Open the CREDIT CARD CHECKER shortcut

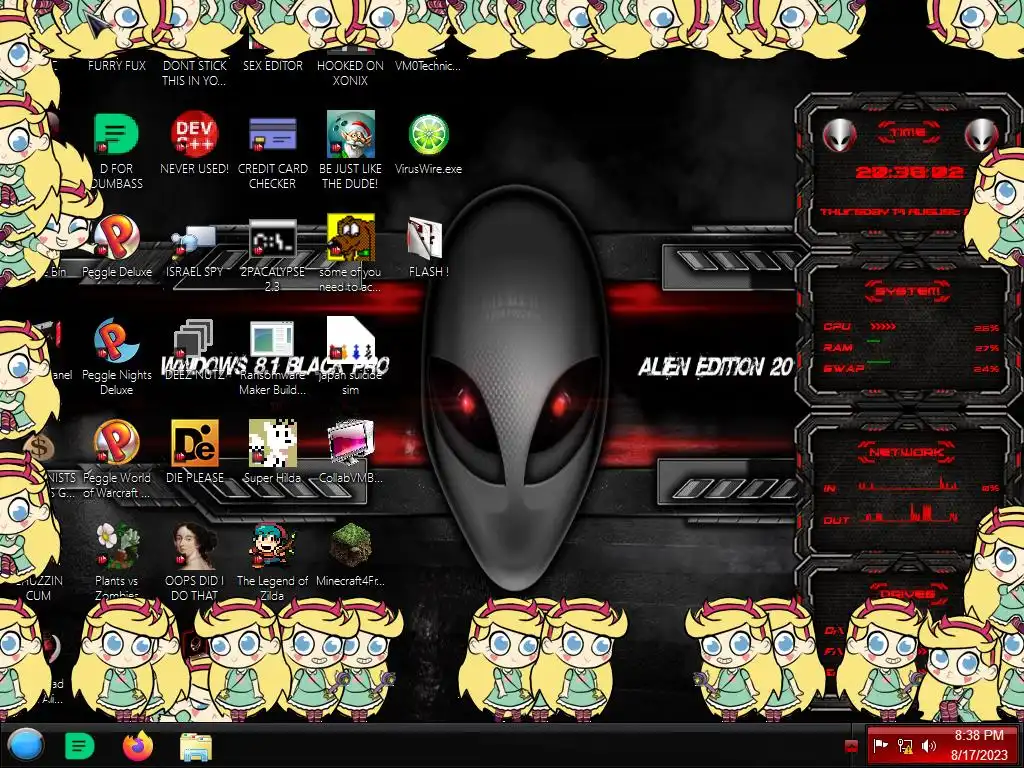[272, 134]
